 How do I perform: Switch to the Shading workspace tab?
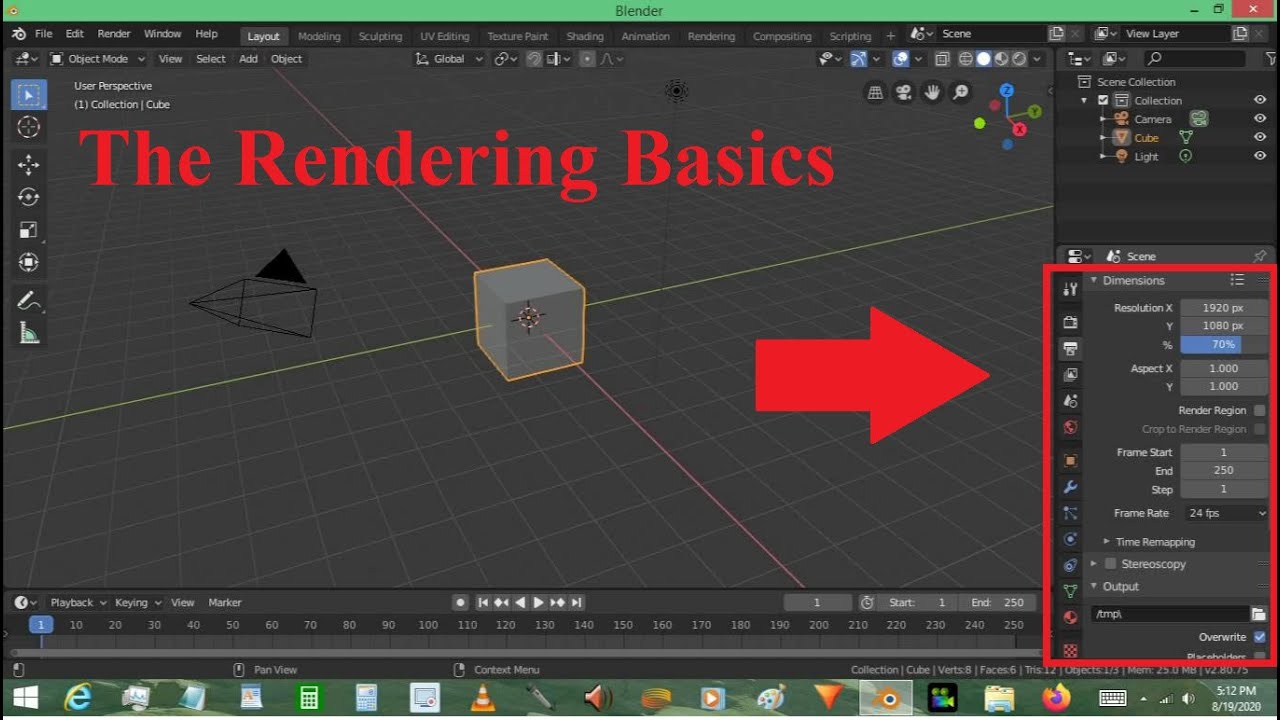click(x=585, y=36)
